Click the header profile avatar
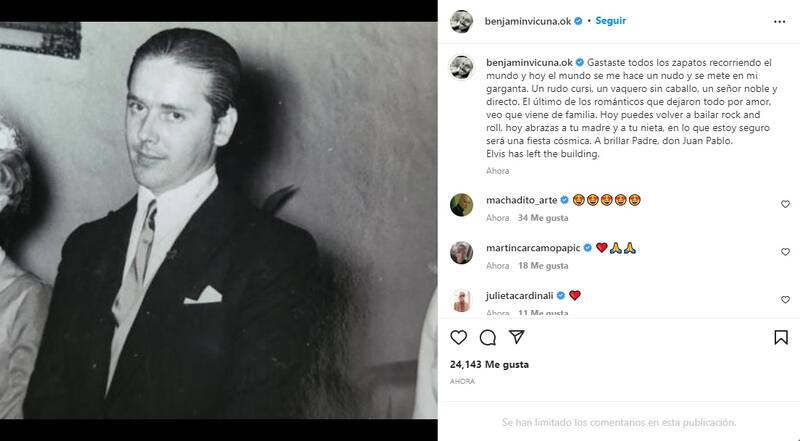 461,20
